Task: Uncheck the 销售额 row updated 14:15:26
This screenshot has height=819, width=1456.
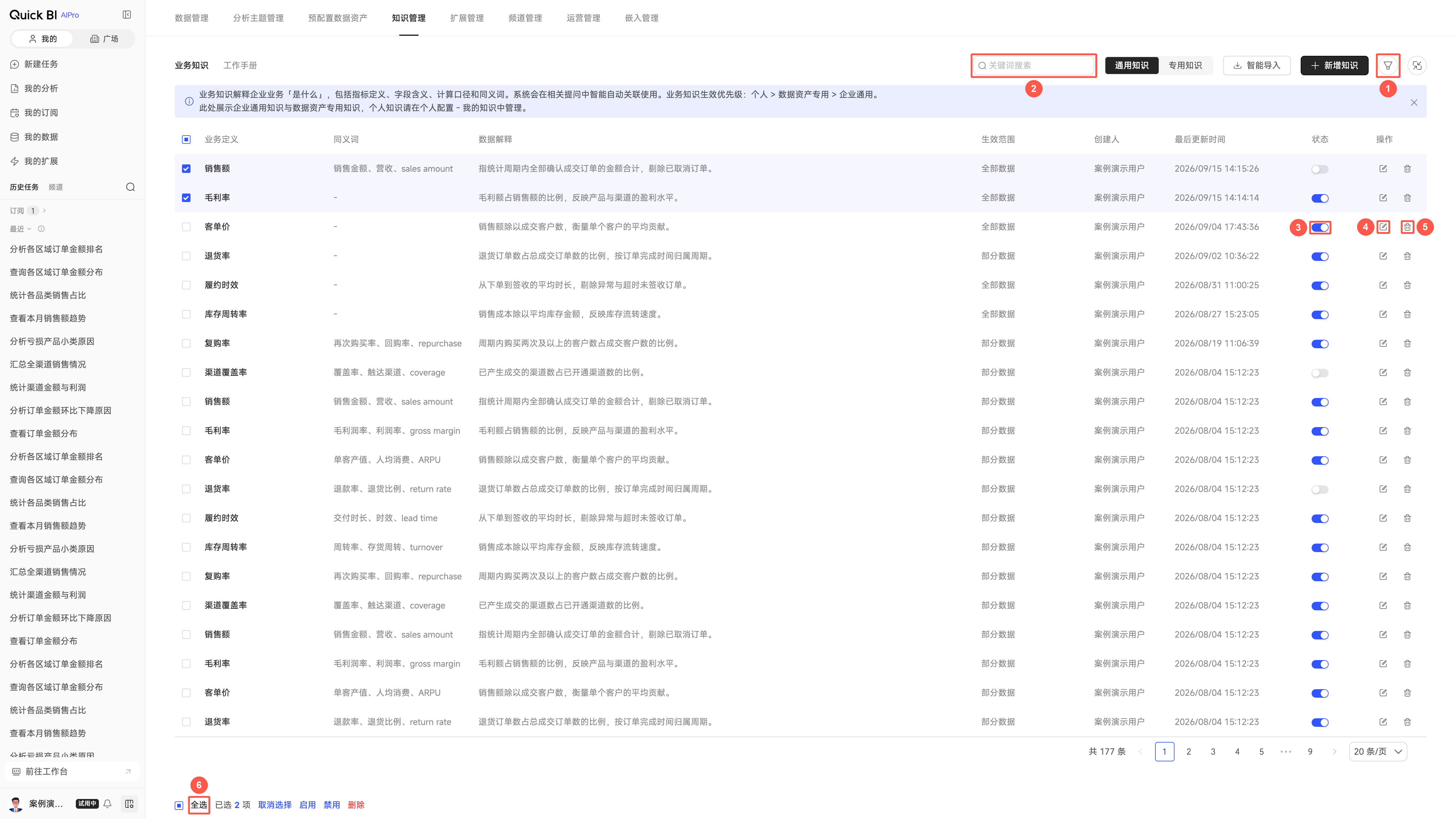Action: coord(186,168)
